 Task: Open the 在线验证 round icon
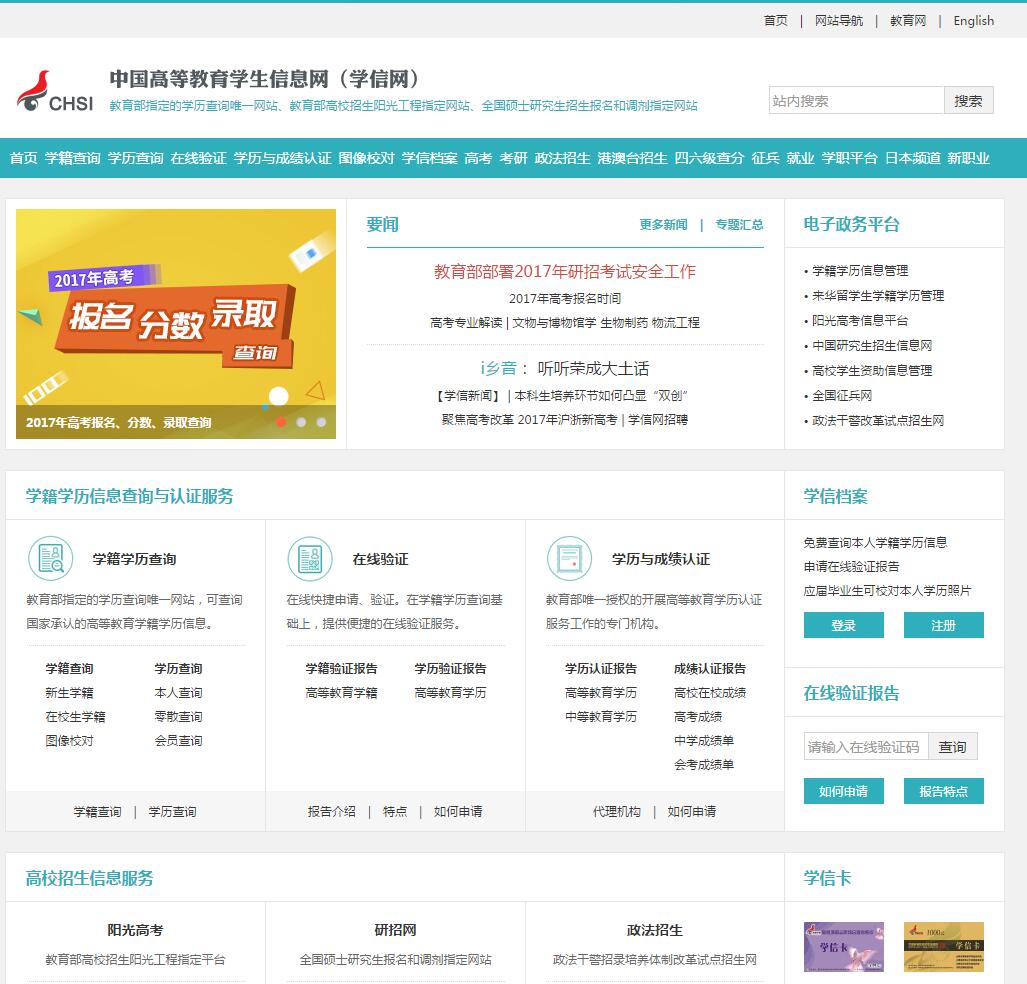[310, 559]
